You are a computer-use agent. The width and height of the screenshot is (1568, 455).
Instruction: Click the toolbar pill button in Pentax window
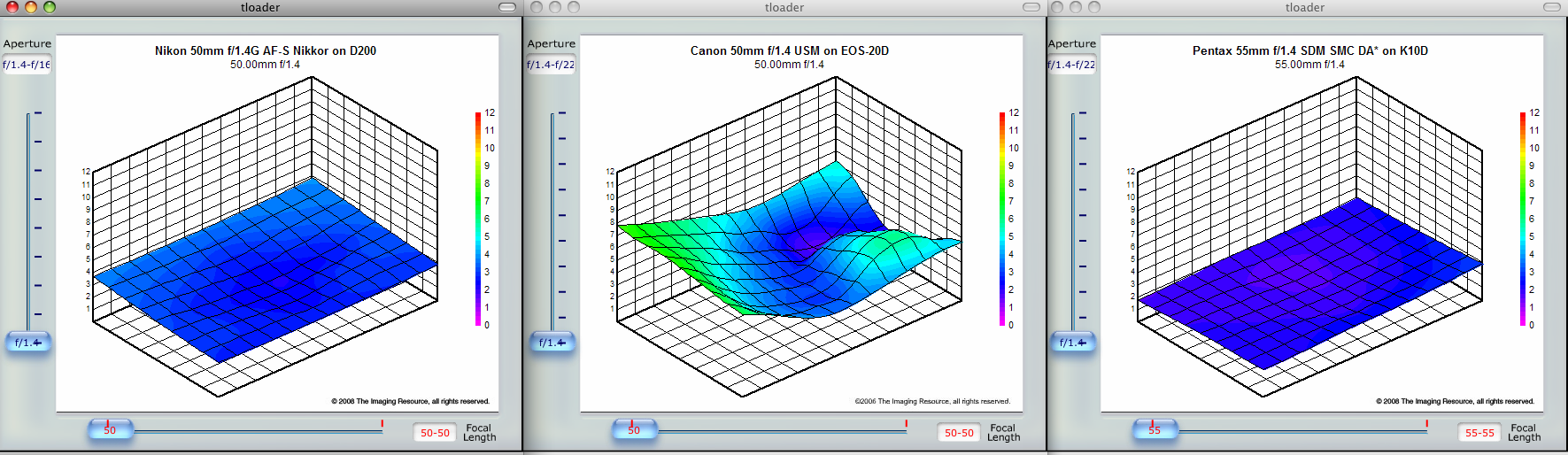click(1552, 7)
